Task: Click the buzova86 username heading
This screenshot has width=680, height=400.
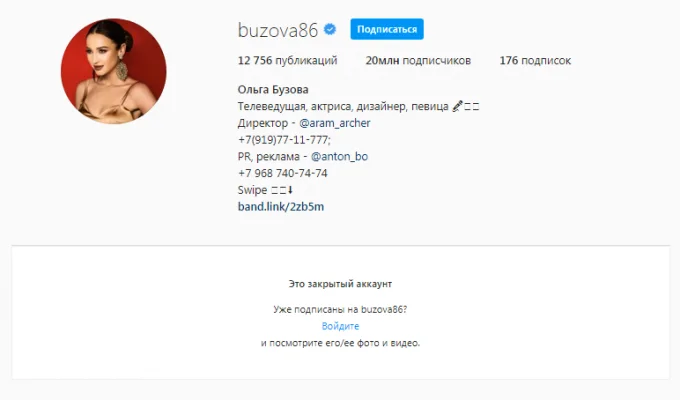Action: coord(278,30)
